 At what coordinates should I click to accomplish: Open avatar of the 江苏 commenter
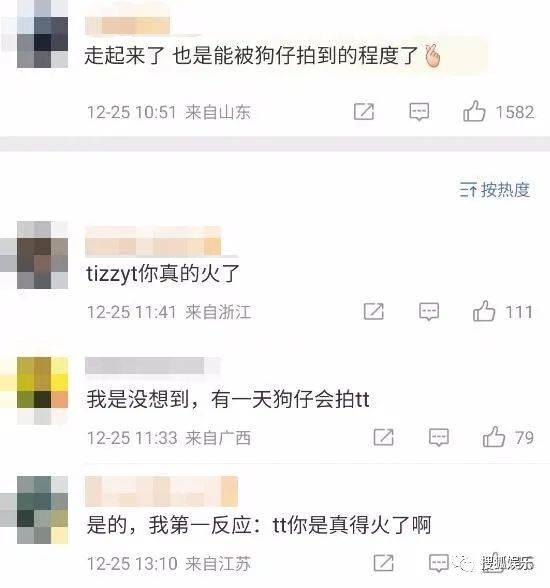42,510
